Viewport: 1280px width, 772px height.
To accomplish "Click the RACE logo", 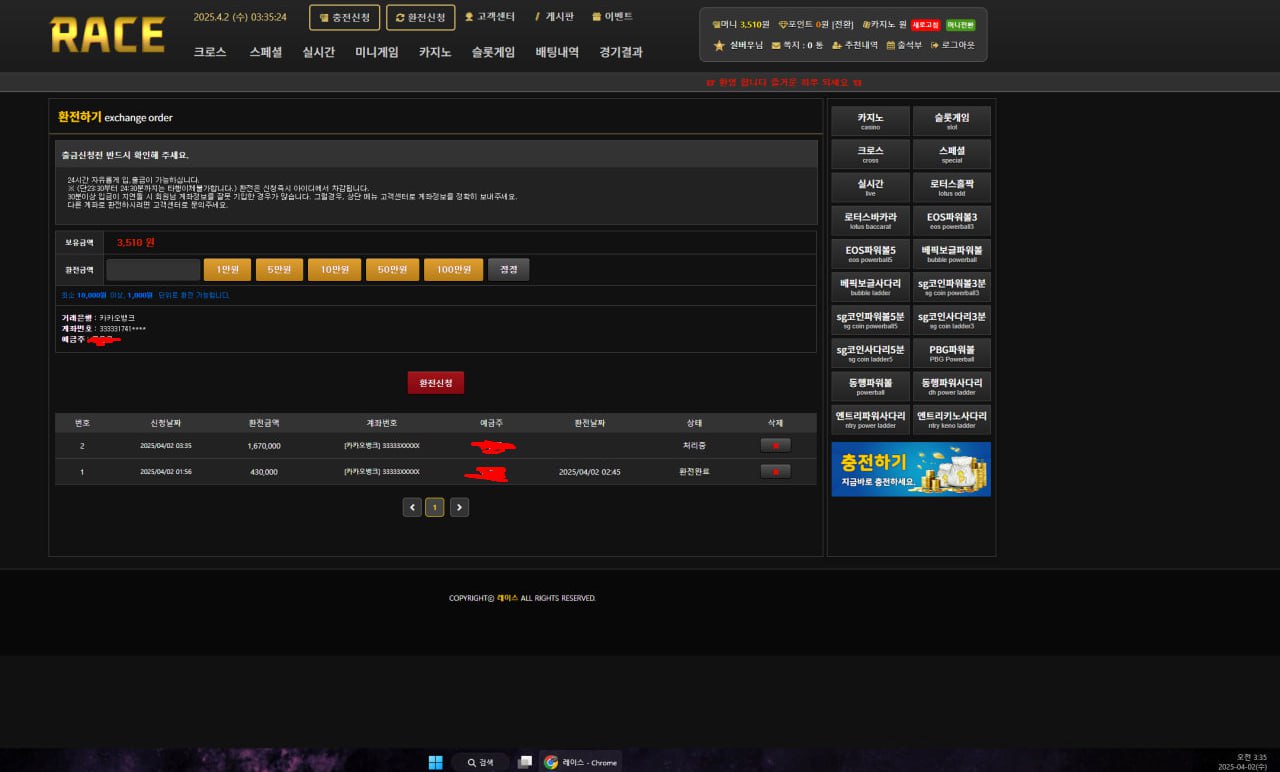I will tap(107, 35).
